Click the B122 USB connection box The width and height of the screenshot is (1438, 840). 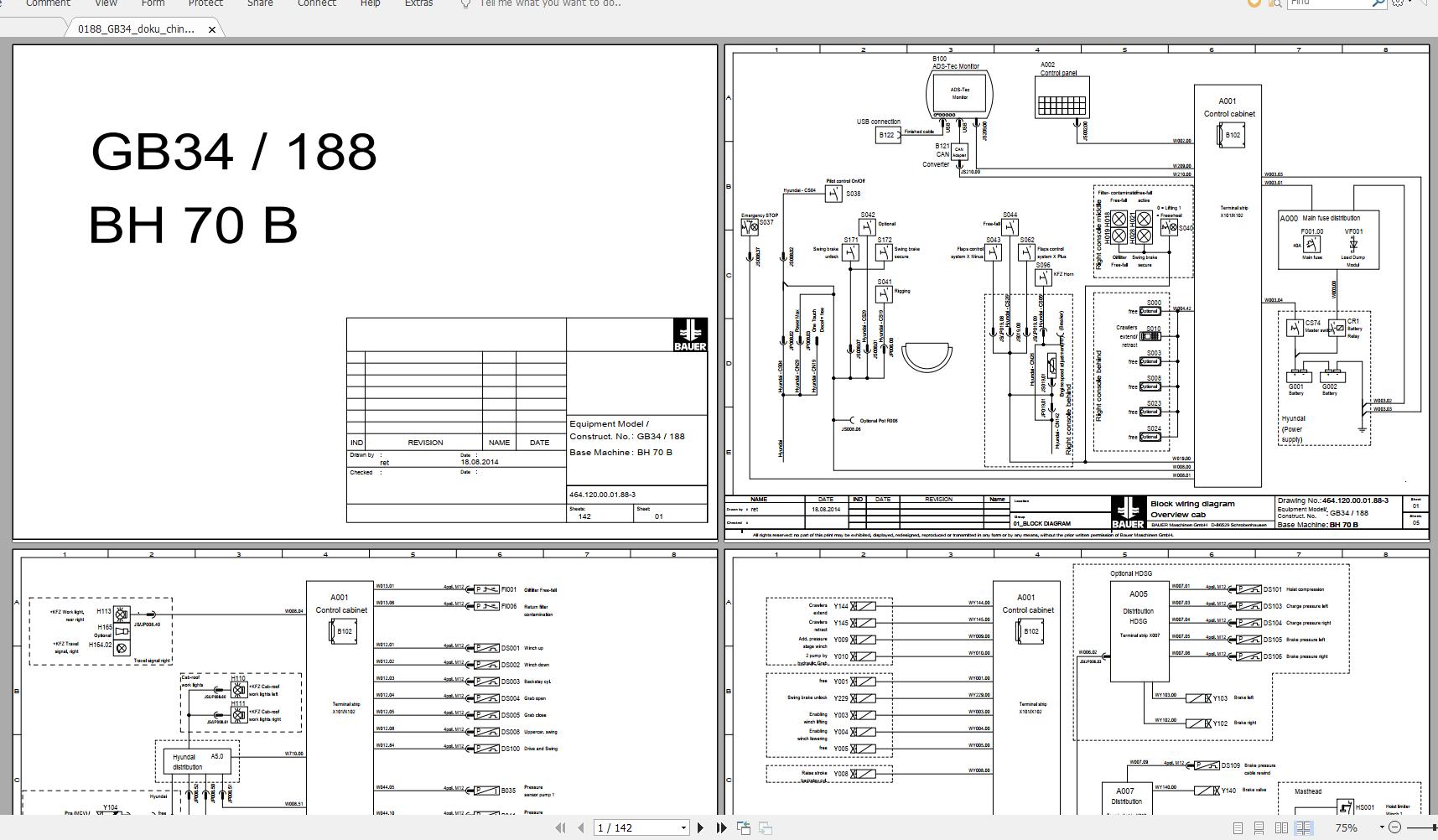tap(886, 135)
